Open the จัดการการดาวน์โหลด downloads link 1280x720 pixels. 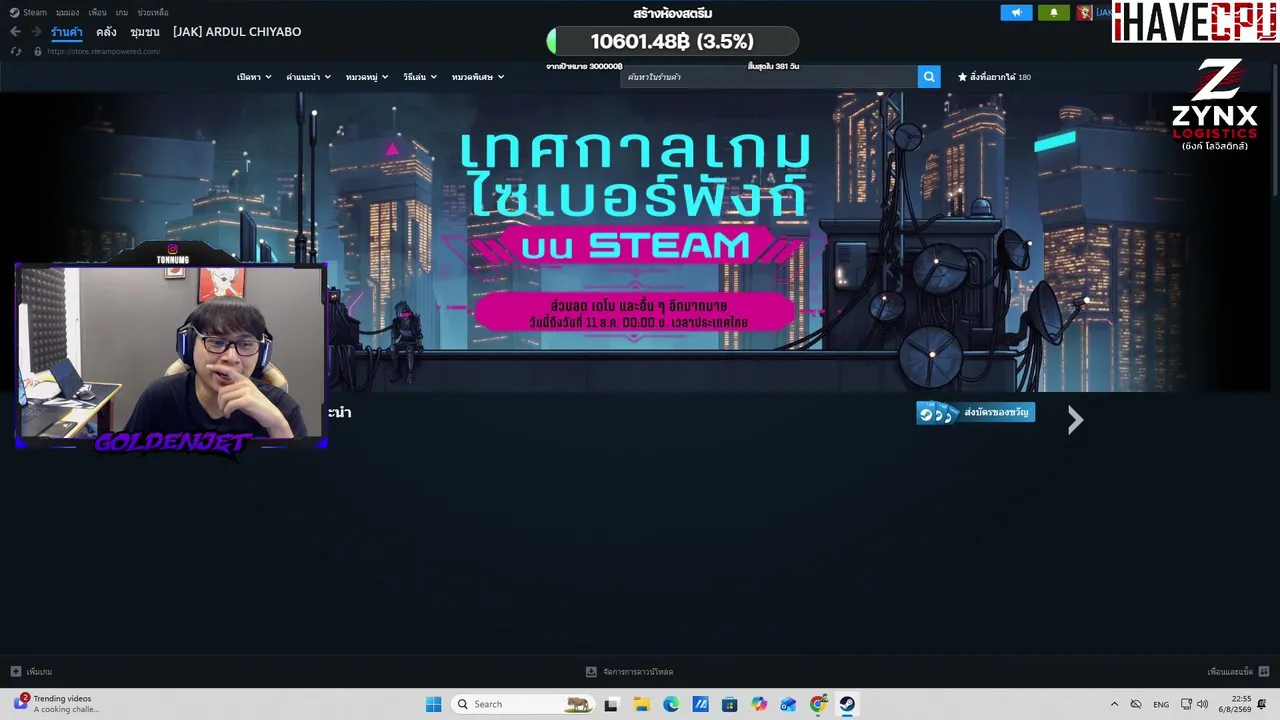click(x=638, y=672)
